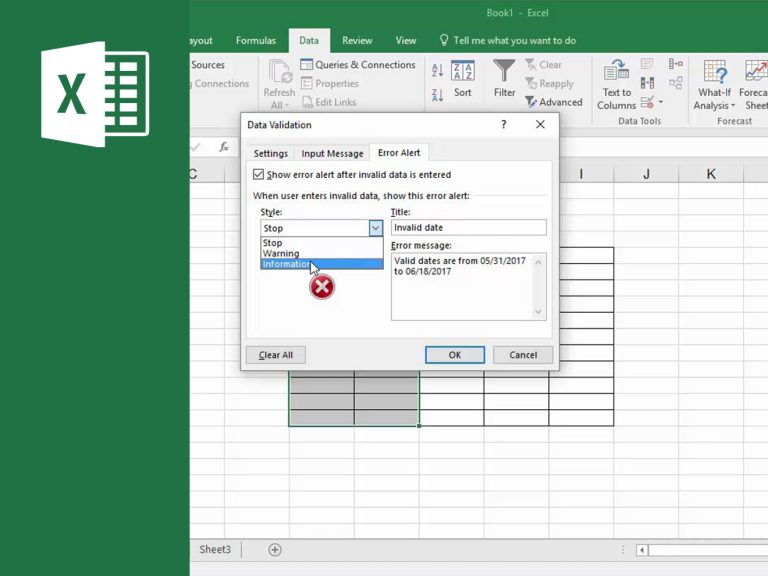Open the Formulas ribbon tab
This screenshot has height=576, width=768.
256,41
